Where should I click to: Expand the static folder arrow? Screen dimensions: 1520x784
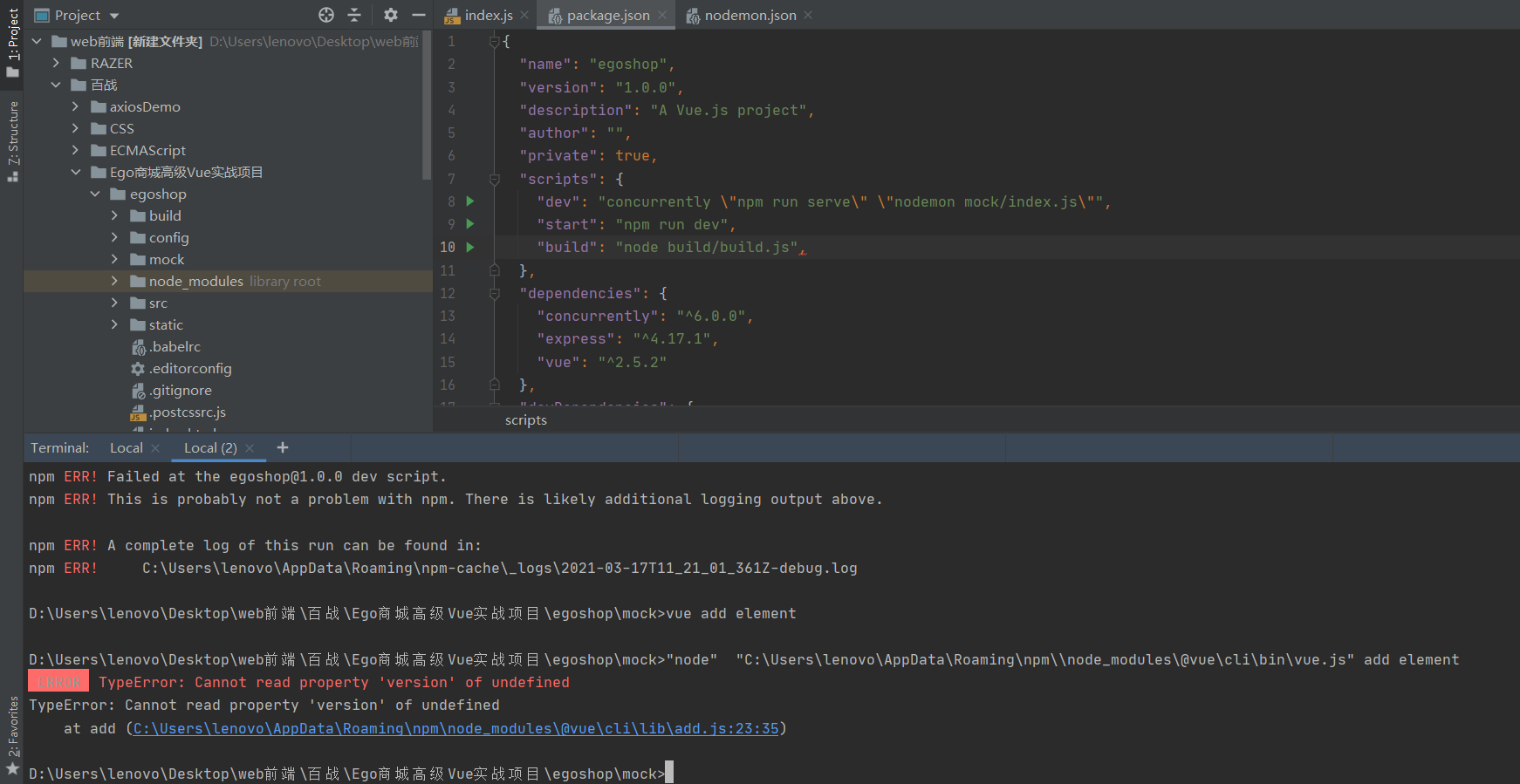[114, 324]
